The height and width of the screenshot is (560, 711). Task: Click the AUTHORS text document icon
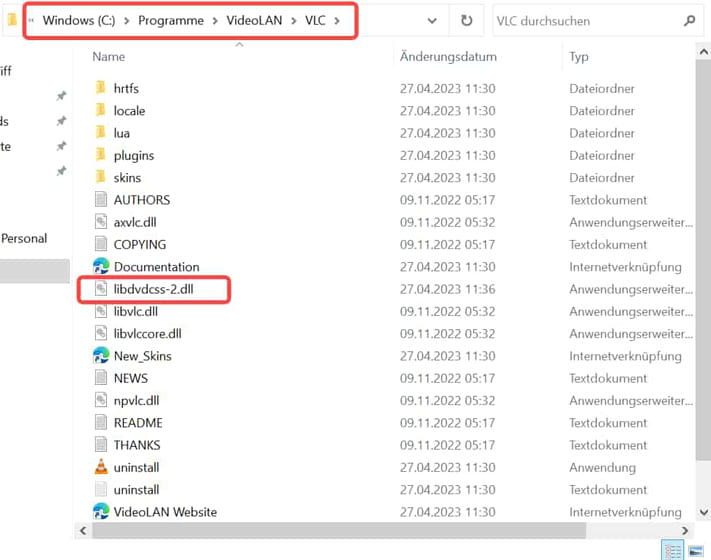click(101, 199)
